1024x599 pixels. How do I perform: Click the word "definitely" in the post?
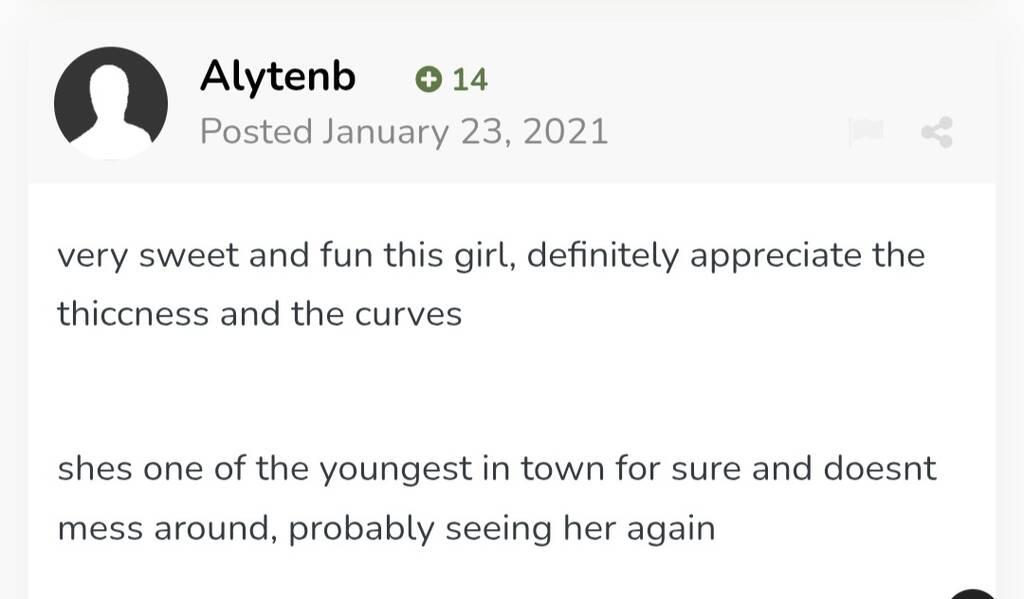603,256
